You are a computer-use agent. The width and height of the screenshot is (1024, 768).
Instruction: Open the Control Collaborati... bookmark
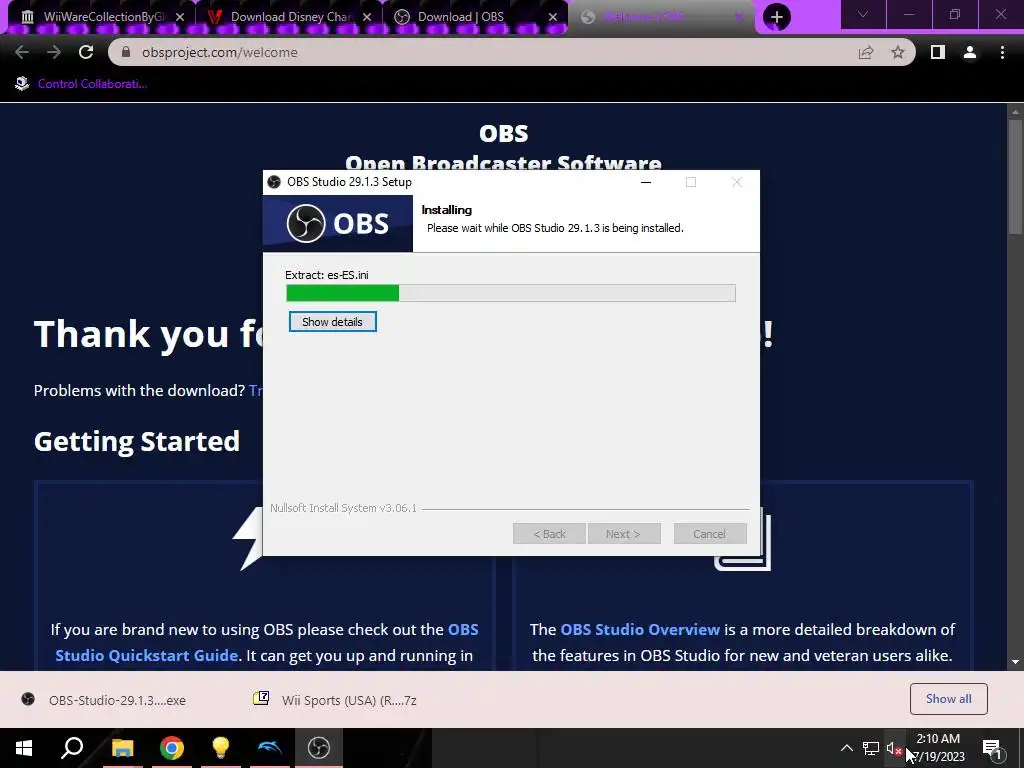tap(81, 84)
